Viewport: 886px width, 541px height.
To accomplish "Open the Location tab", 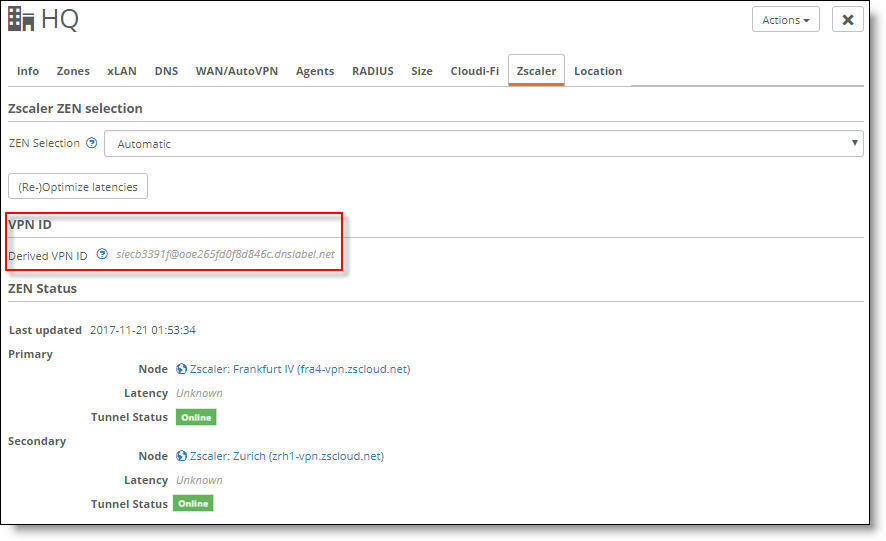I will (x=598, y=71).
